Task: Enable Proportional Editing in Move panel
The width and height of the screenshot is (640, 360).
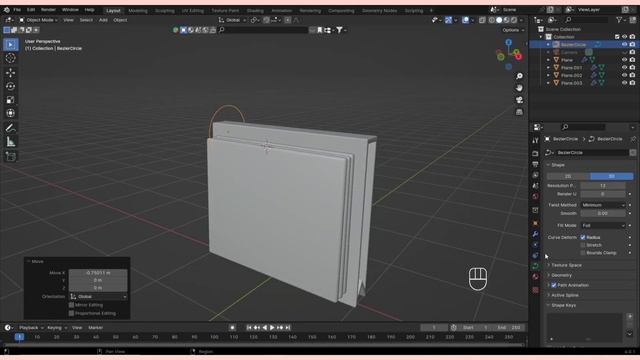Action: point(71,313)
